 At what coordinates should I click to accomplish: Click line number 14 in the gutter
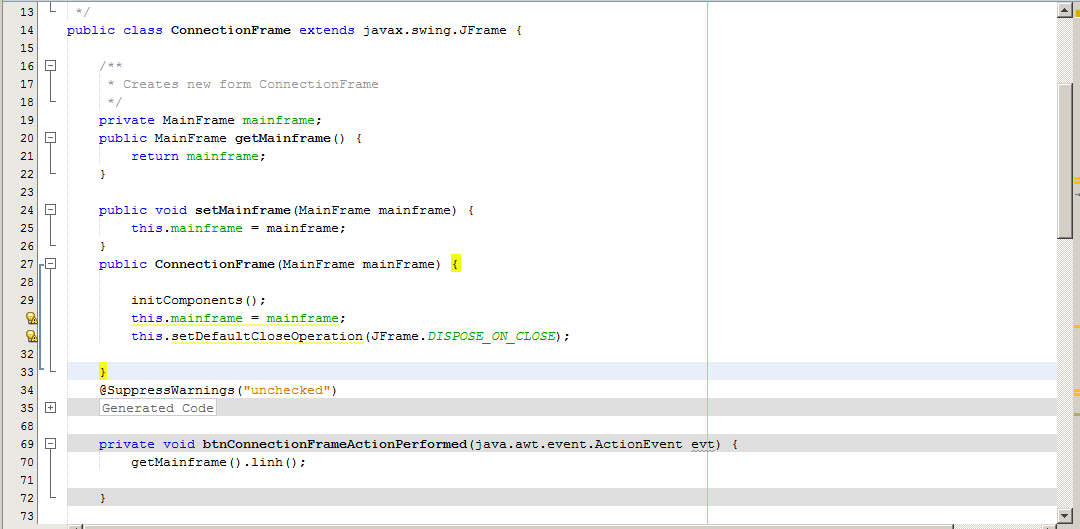[27, 30]
